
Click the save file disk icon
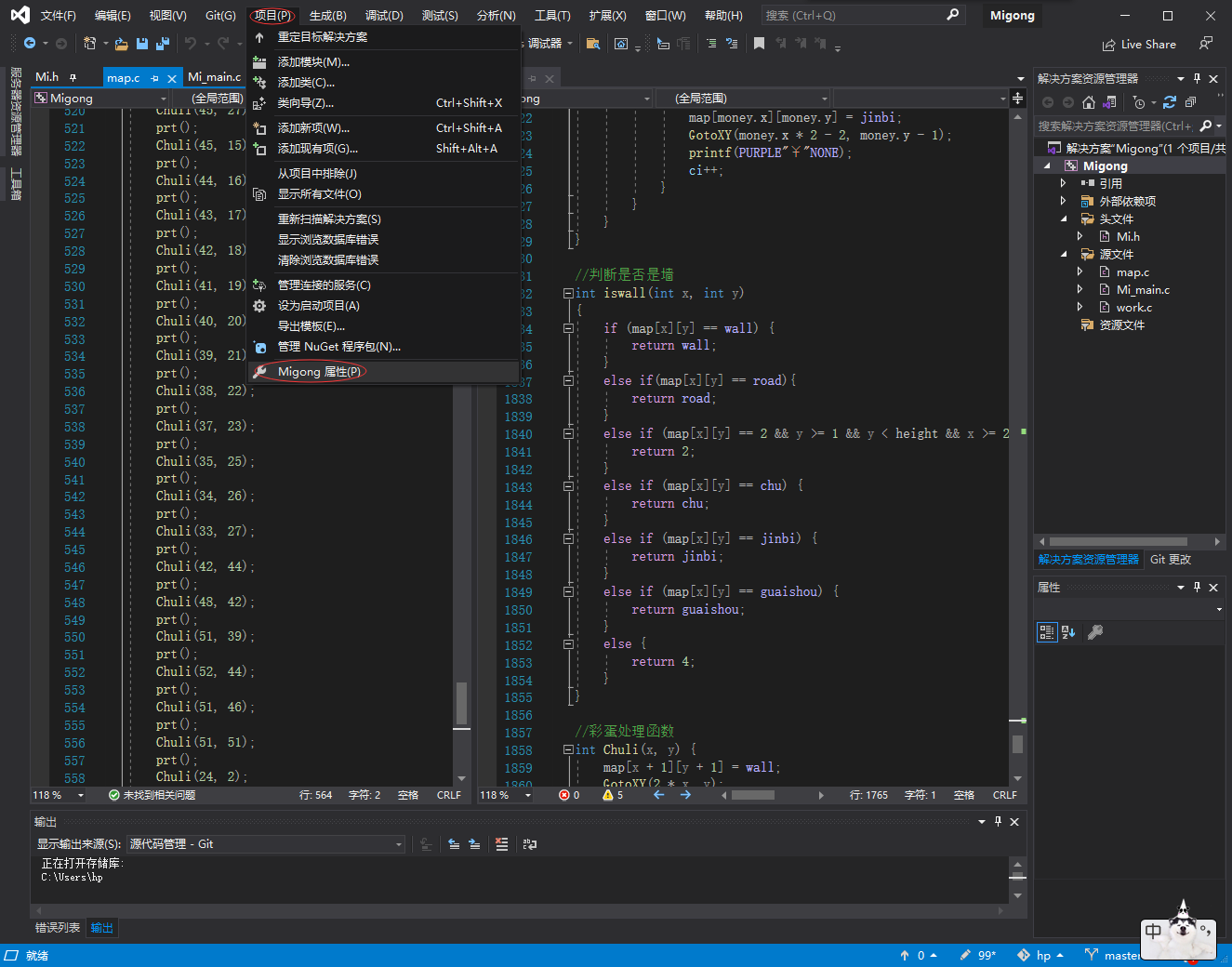point(142,44)
